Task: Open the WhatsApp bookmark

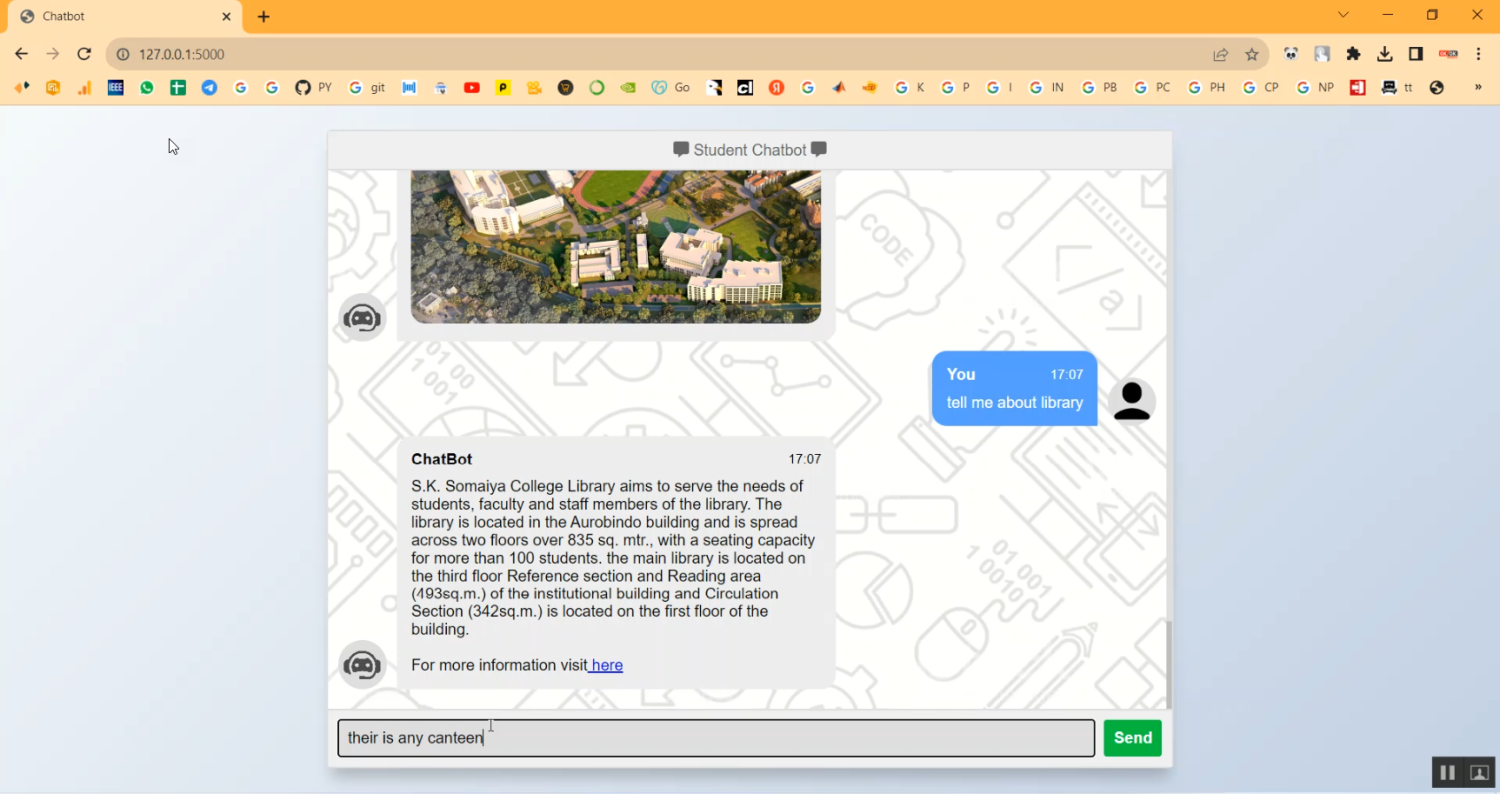Action: pos(147,88)
